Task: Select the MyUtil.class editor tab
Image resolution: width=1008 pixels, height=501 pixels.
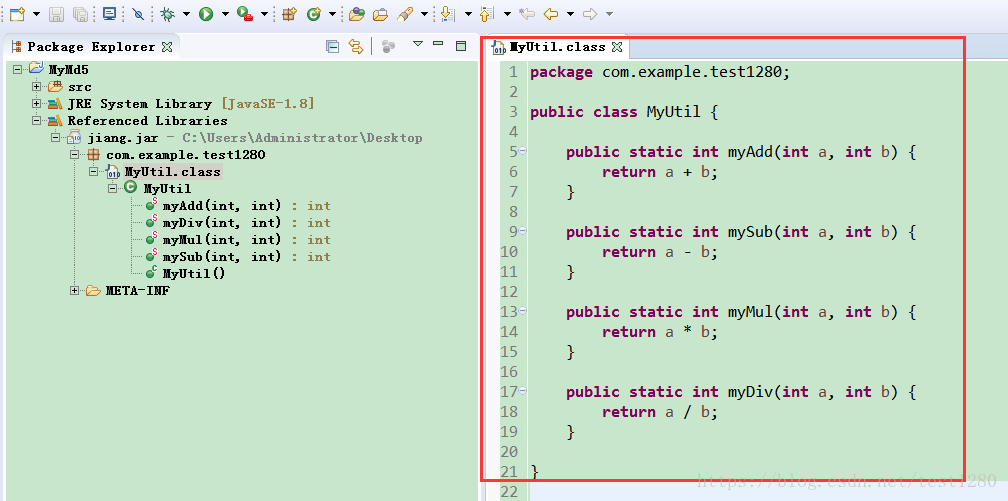Action: [x=557, y=47]
